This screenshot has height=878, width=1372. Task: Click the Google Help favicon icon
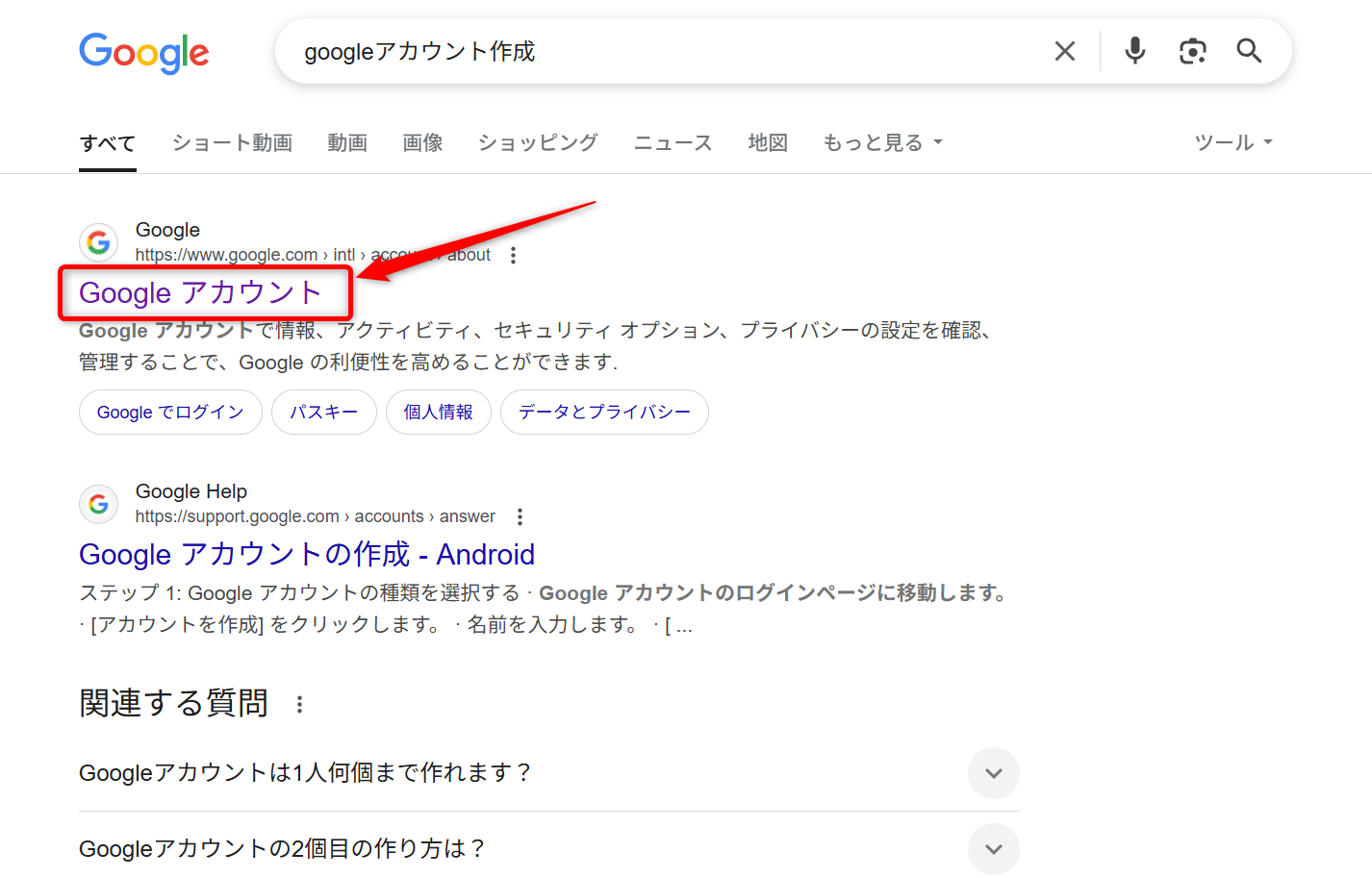click(98, 504)
